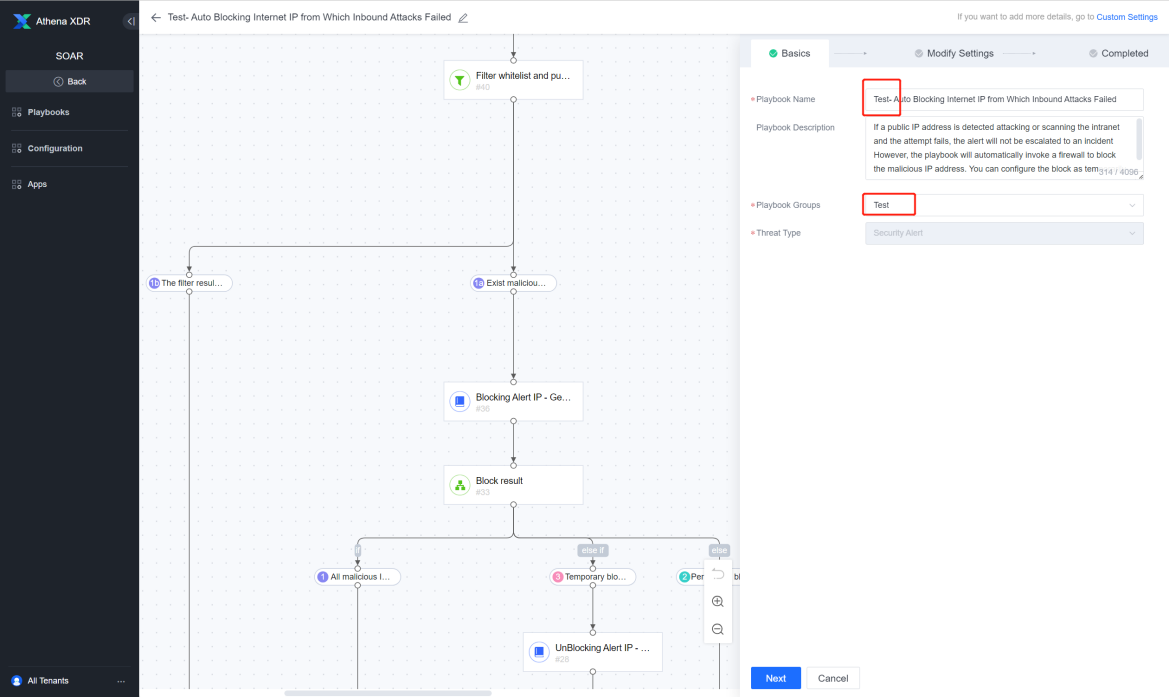Open the Threat Type dropdown
Viewport: 1169px width, 697px height.
[x=1003, y=233]
